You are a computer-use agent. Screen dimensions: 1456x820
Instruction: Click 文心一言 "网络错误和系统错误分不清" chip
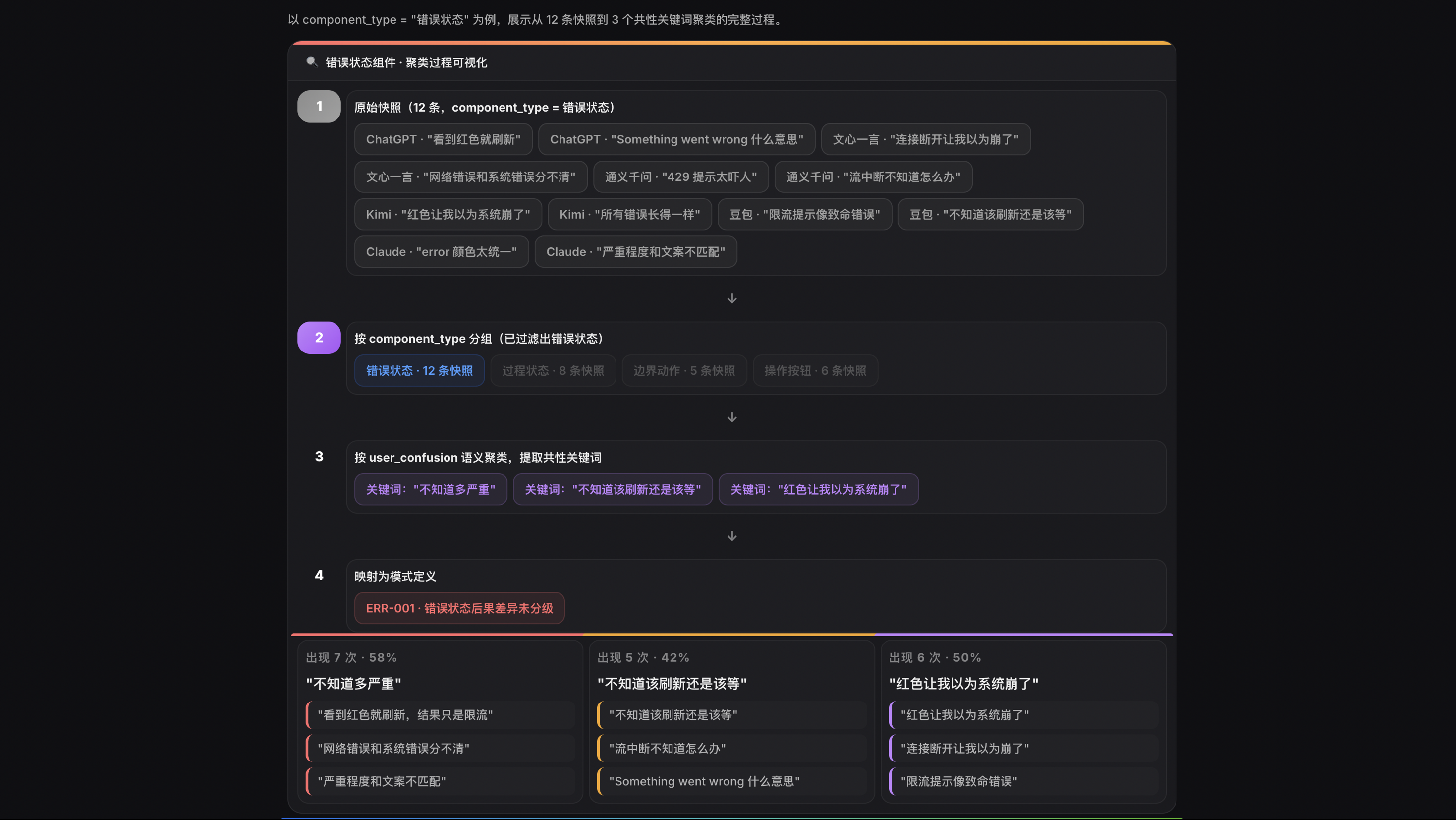coord(471,176)
